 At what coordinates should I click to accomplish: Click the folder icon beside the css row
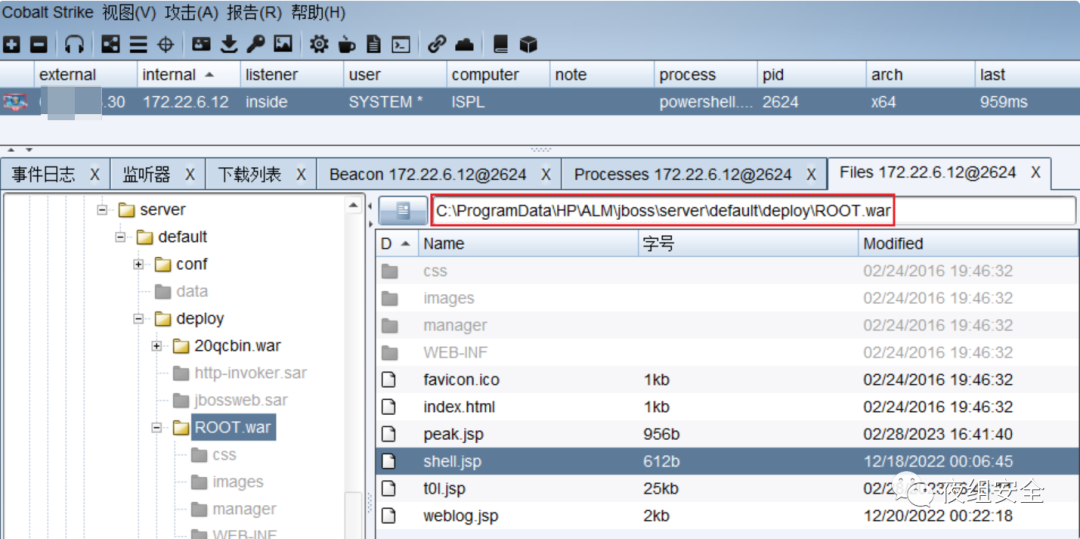[390, 271]
